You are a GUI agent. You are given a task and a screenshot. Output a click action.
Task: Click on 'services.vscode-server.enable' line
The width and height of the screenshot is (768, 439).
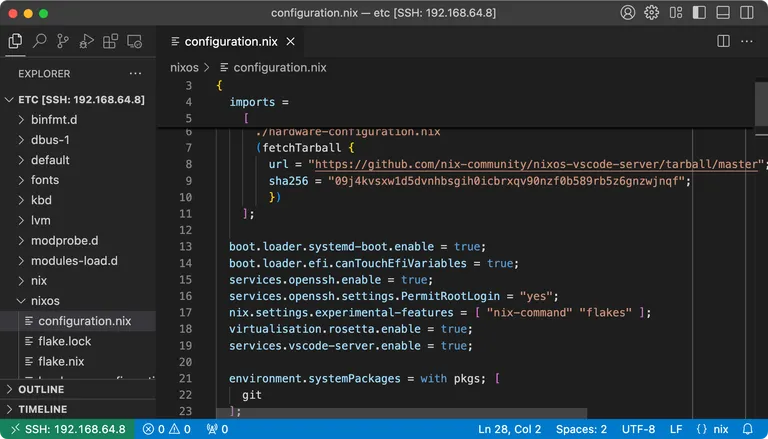[351, 345]
